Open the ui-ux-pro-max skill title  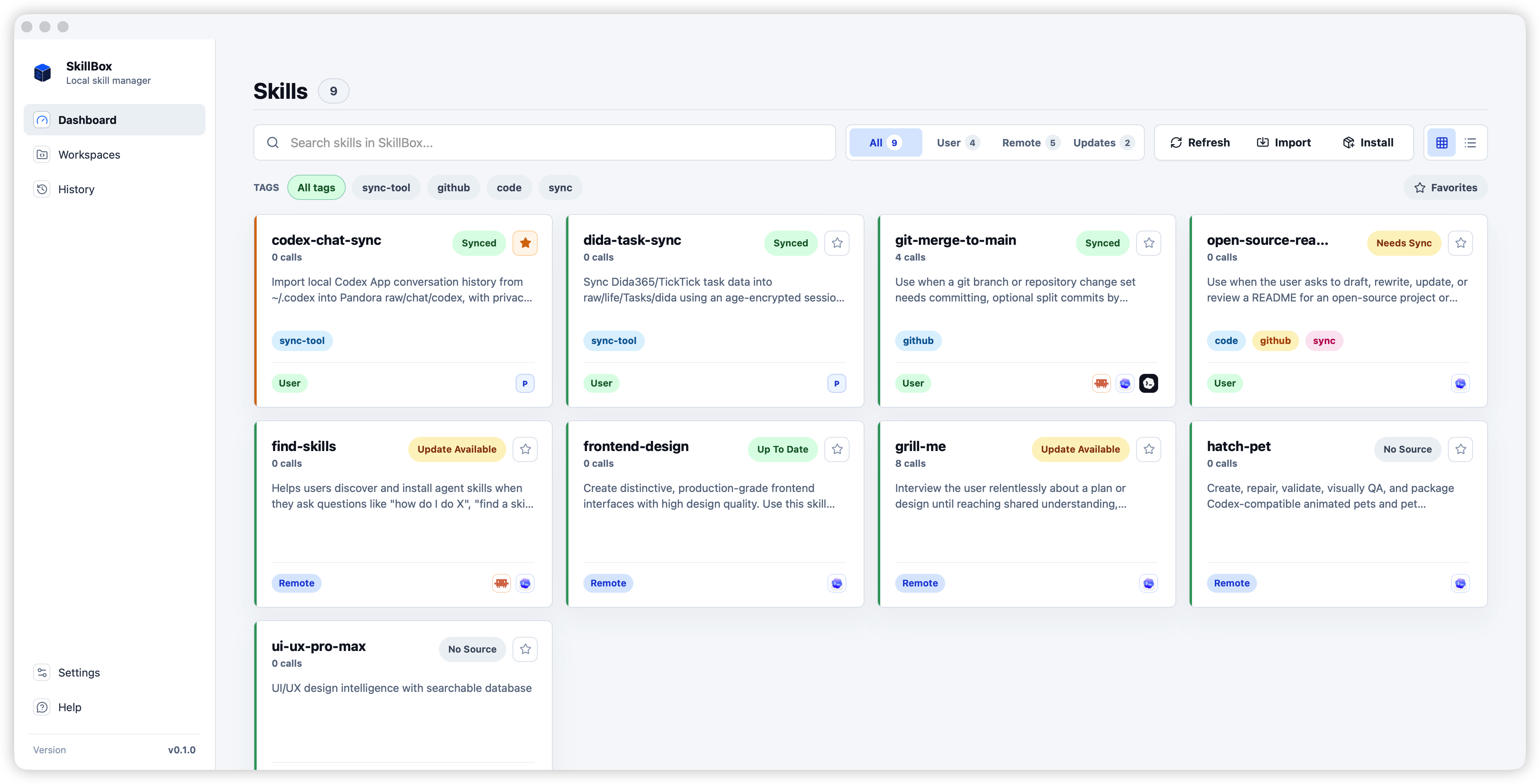[x=318, y=647]
